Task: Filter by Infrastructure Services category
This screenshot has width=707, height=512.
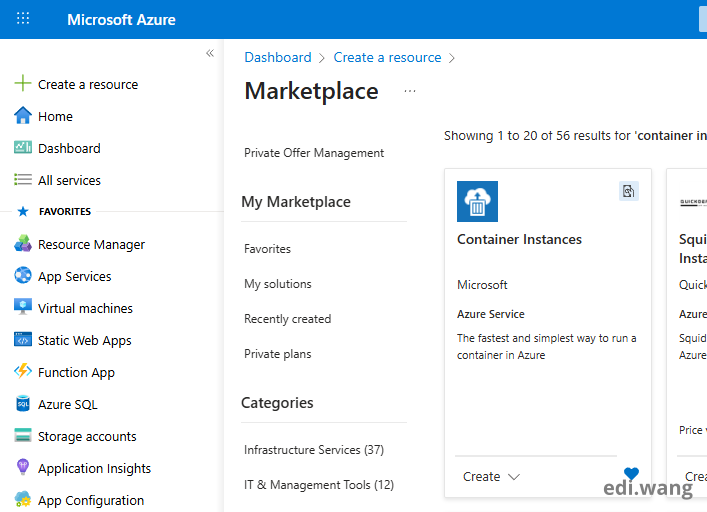Action: tap(313, 450)
